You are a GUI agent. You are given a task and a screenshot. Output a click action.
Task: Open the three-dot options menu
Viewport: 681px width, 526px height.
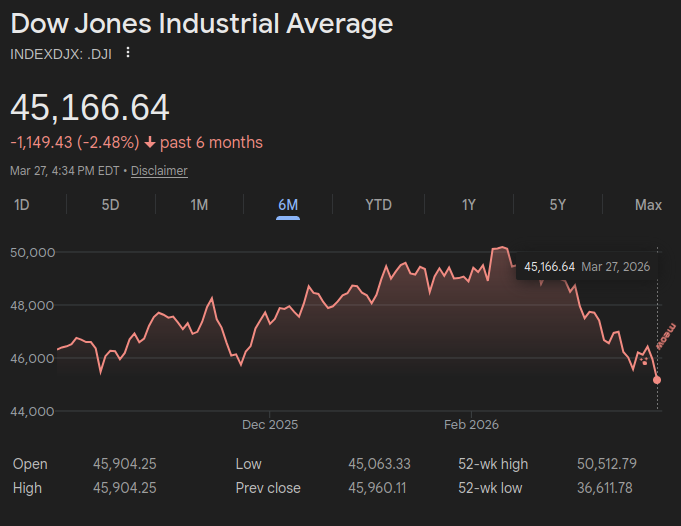[x=127, y=53]
